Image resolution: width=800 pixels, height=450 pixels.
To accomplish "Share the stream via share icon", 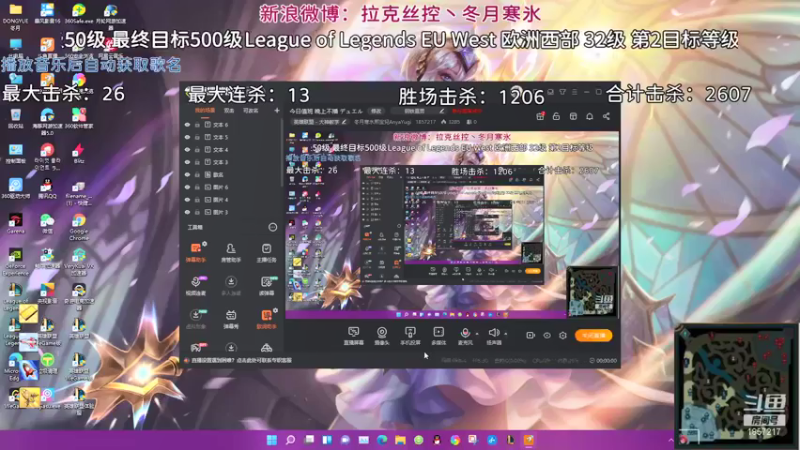I will (x=606, y=116).
